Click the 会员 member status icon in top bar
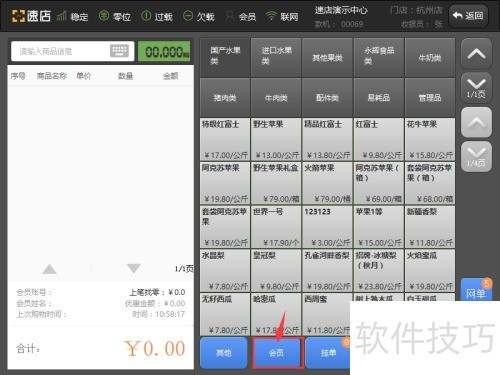Image resolution: width=500 pixels, height=375 pixels. pyautogui.click(x=230, y=16)
